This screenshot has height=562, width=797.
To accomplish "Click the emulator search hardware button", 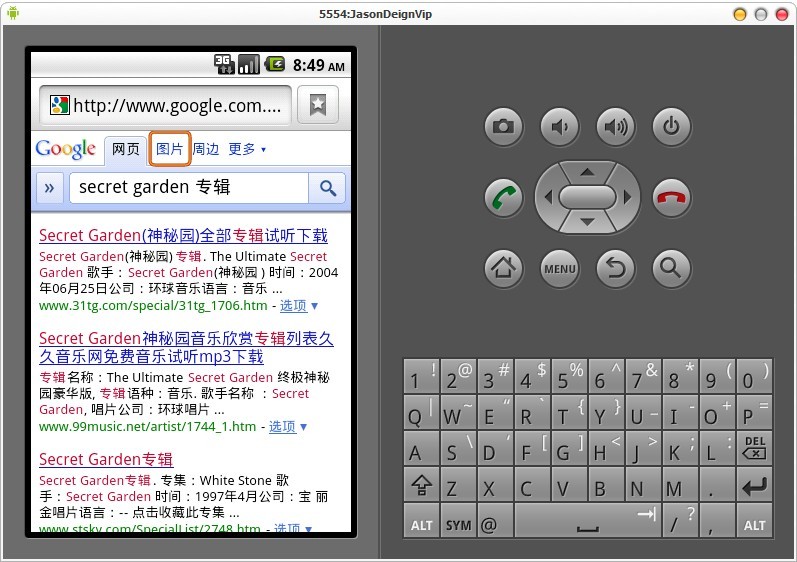I will click(671, 268).
